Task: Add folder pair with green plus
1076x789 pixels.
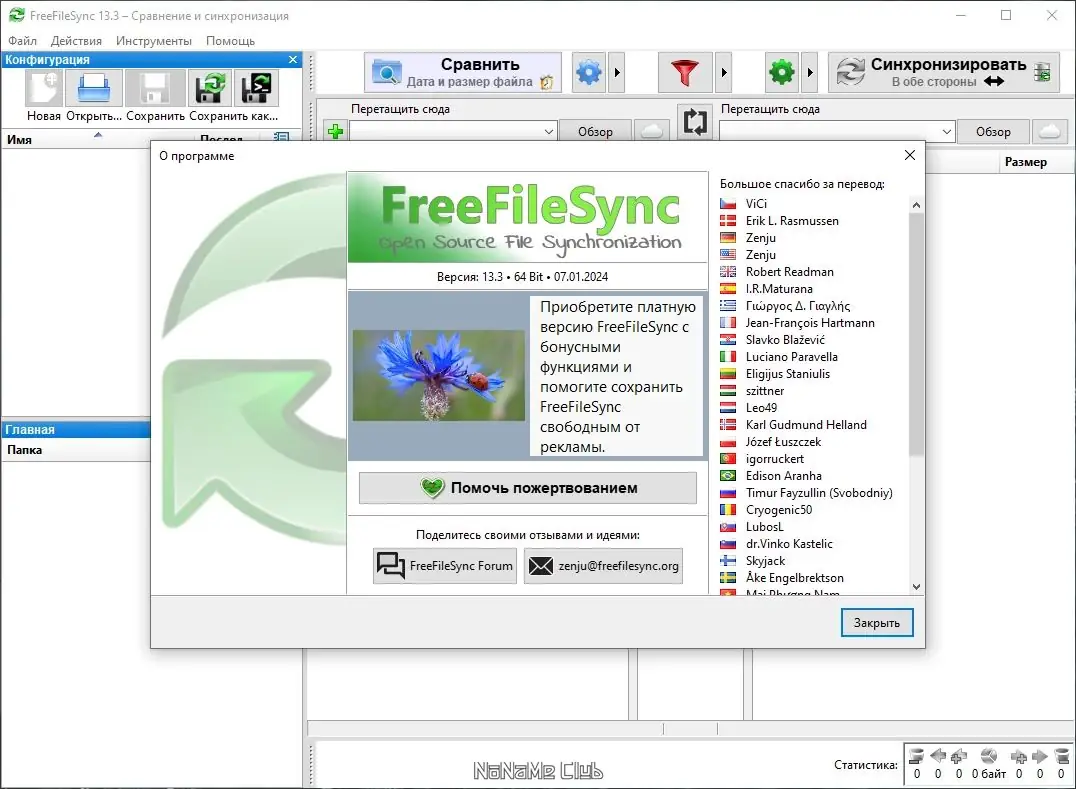Action: (x=336, y=131)
